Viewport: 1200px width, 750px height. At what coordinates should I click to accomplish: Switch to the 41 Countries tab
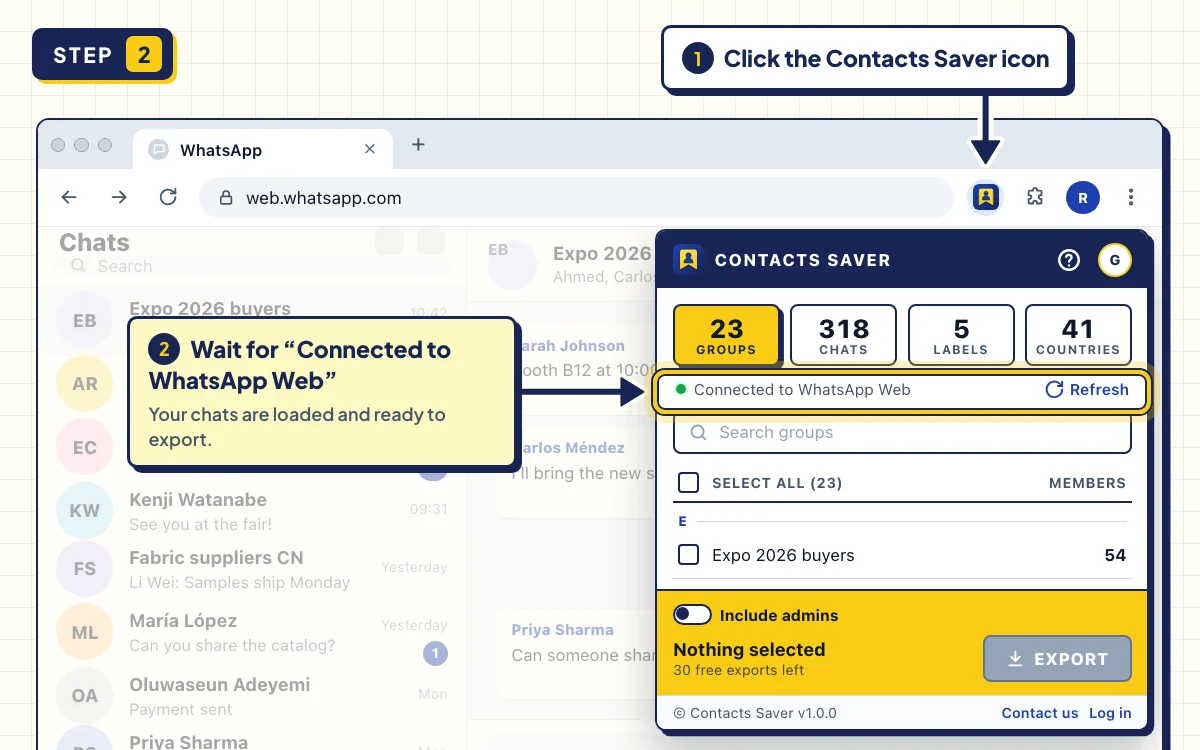click(1078, 335)
